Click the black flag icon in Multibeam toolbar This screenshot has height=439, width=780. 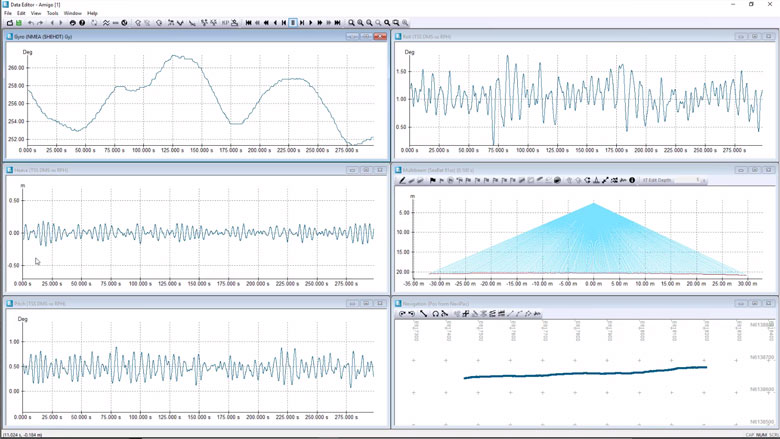[x=432, y=181]
